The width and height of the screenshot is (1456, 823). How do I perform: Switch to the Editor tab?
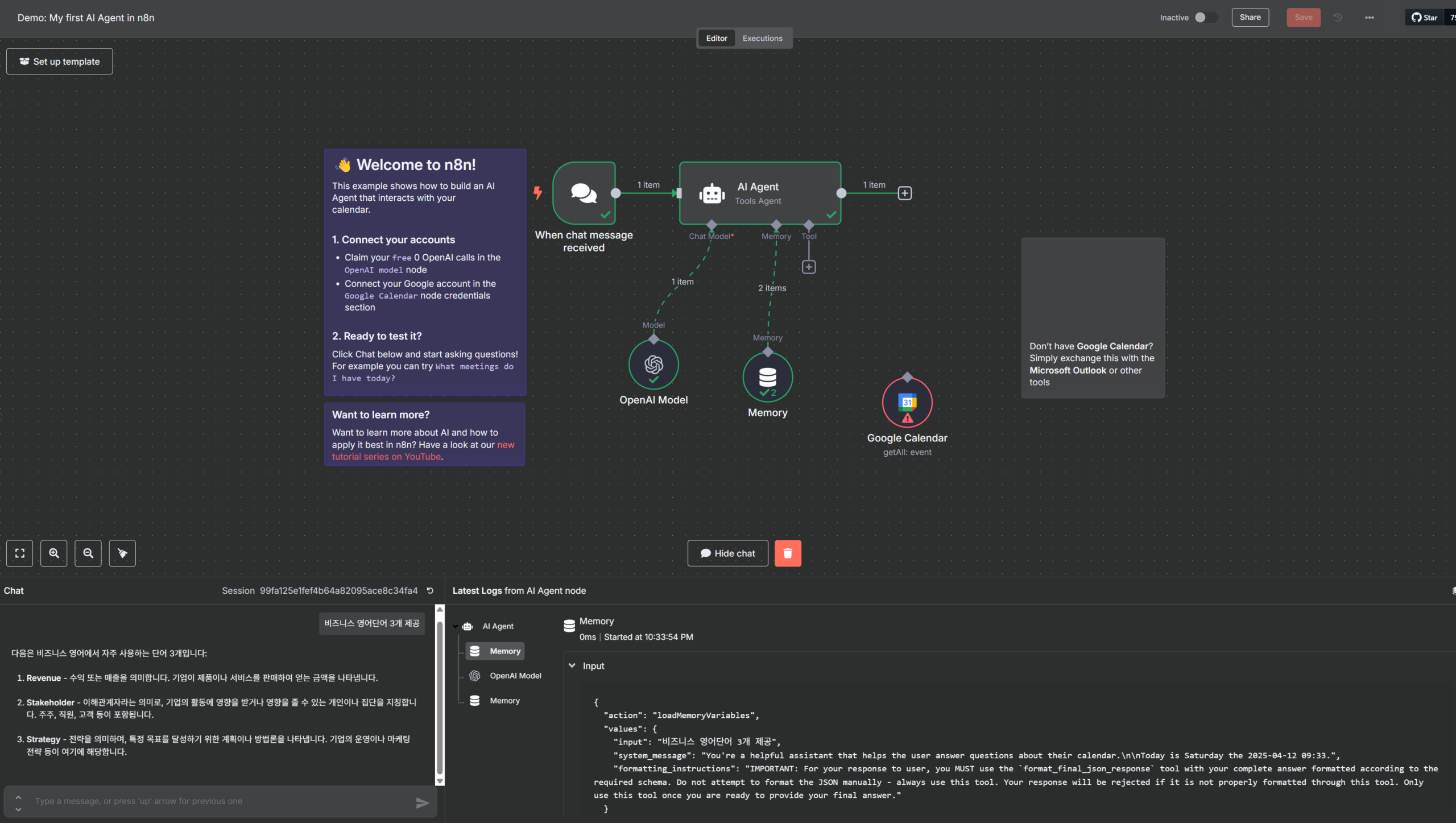pos(717,39)
